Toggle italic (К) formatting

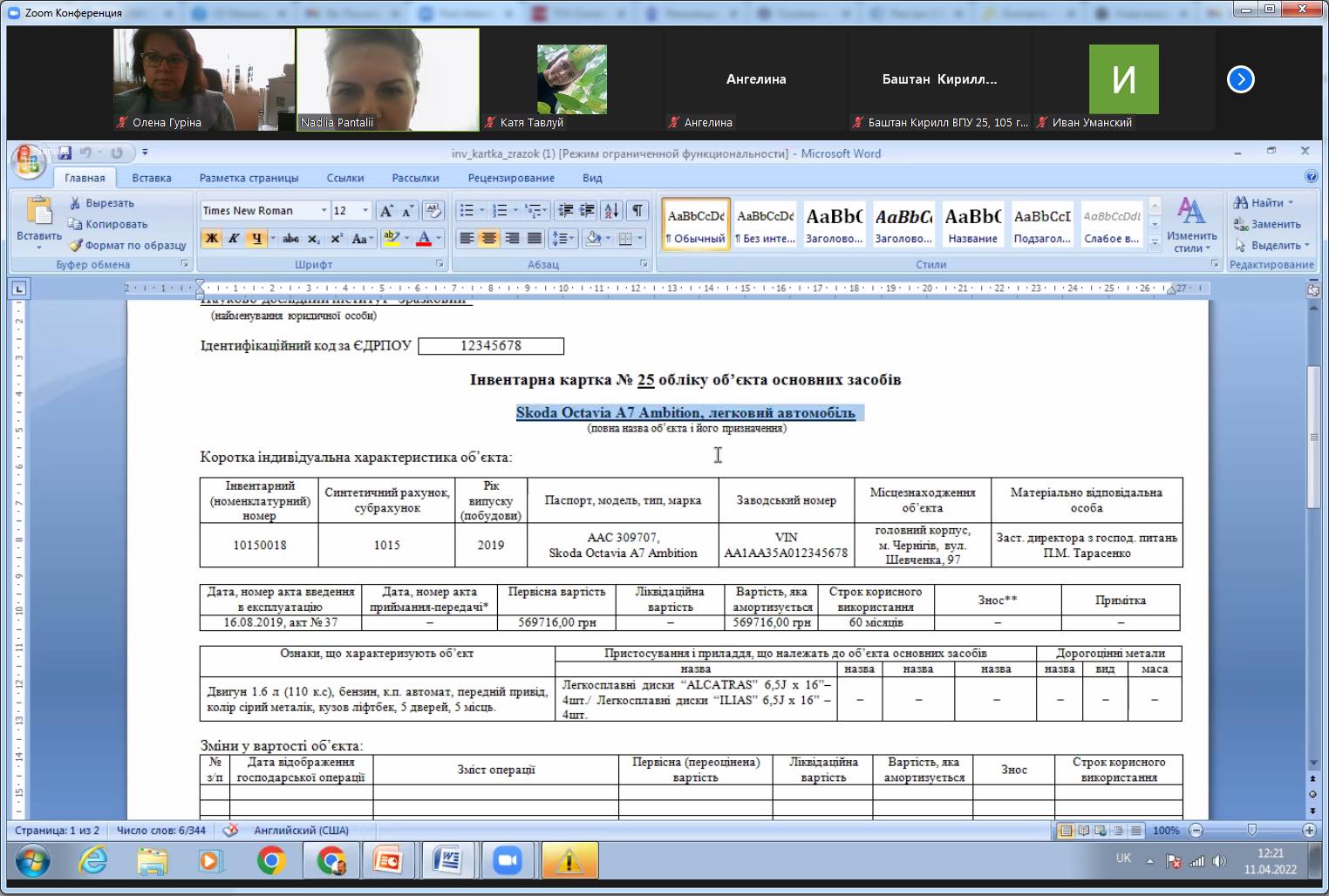pos(233,238)
